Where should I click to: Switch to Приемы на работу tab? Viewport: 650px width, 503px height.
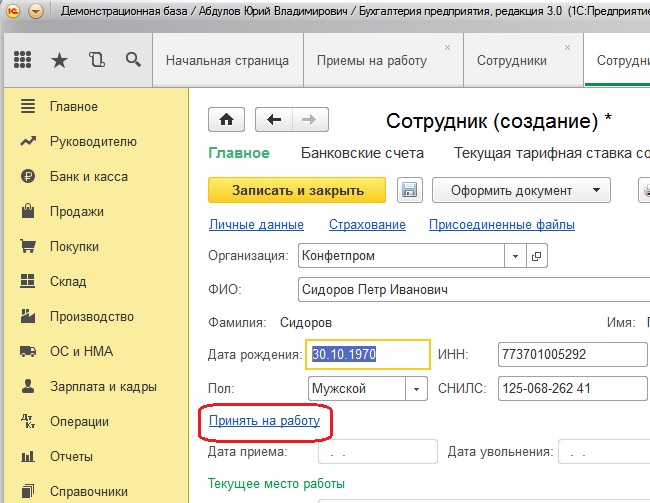pyautogui.click(x=371, y=60)
